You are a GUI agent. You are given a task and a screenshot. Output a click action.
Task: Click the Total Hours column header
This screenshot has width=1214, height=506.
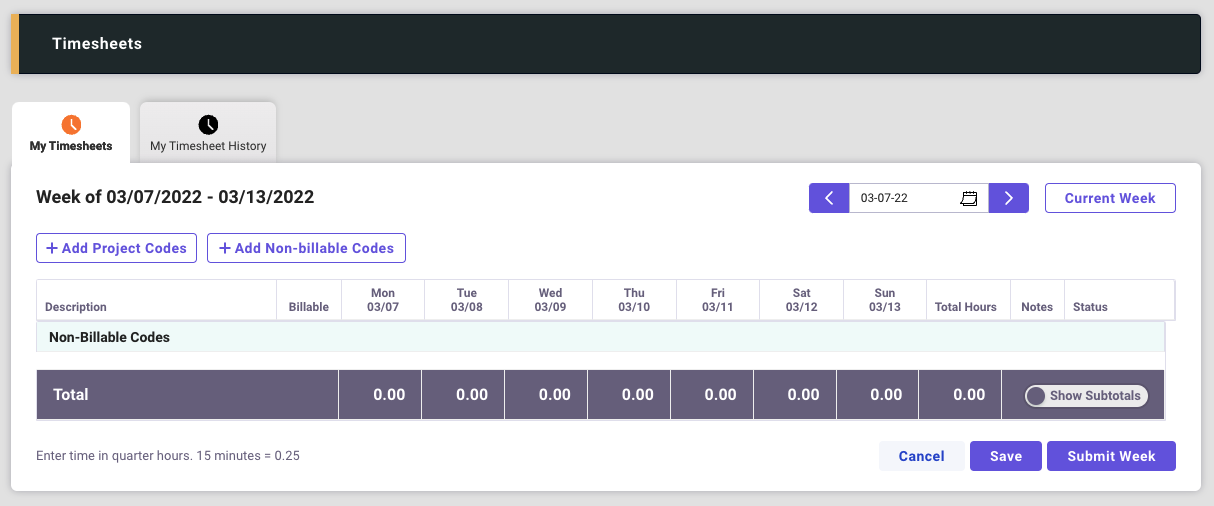coord(966,307)
